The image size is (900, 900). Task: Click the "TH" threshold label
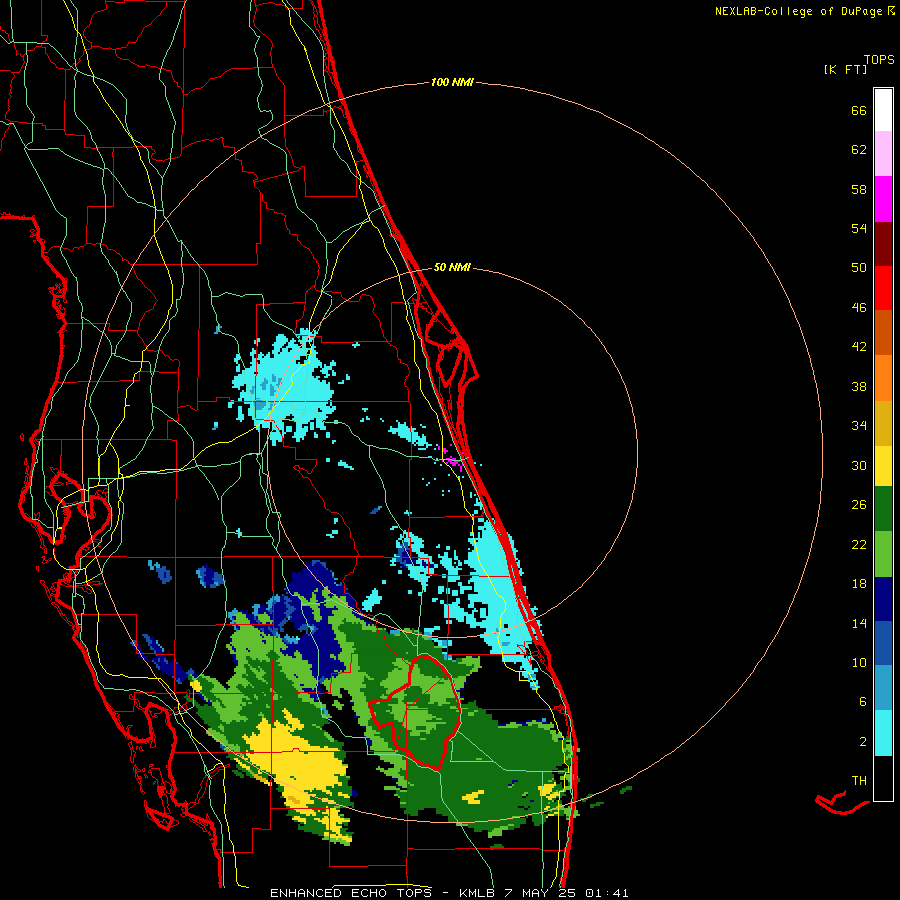tap(859, 781)
